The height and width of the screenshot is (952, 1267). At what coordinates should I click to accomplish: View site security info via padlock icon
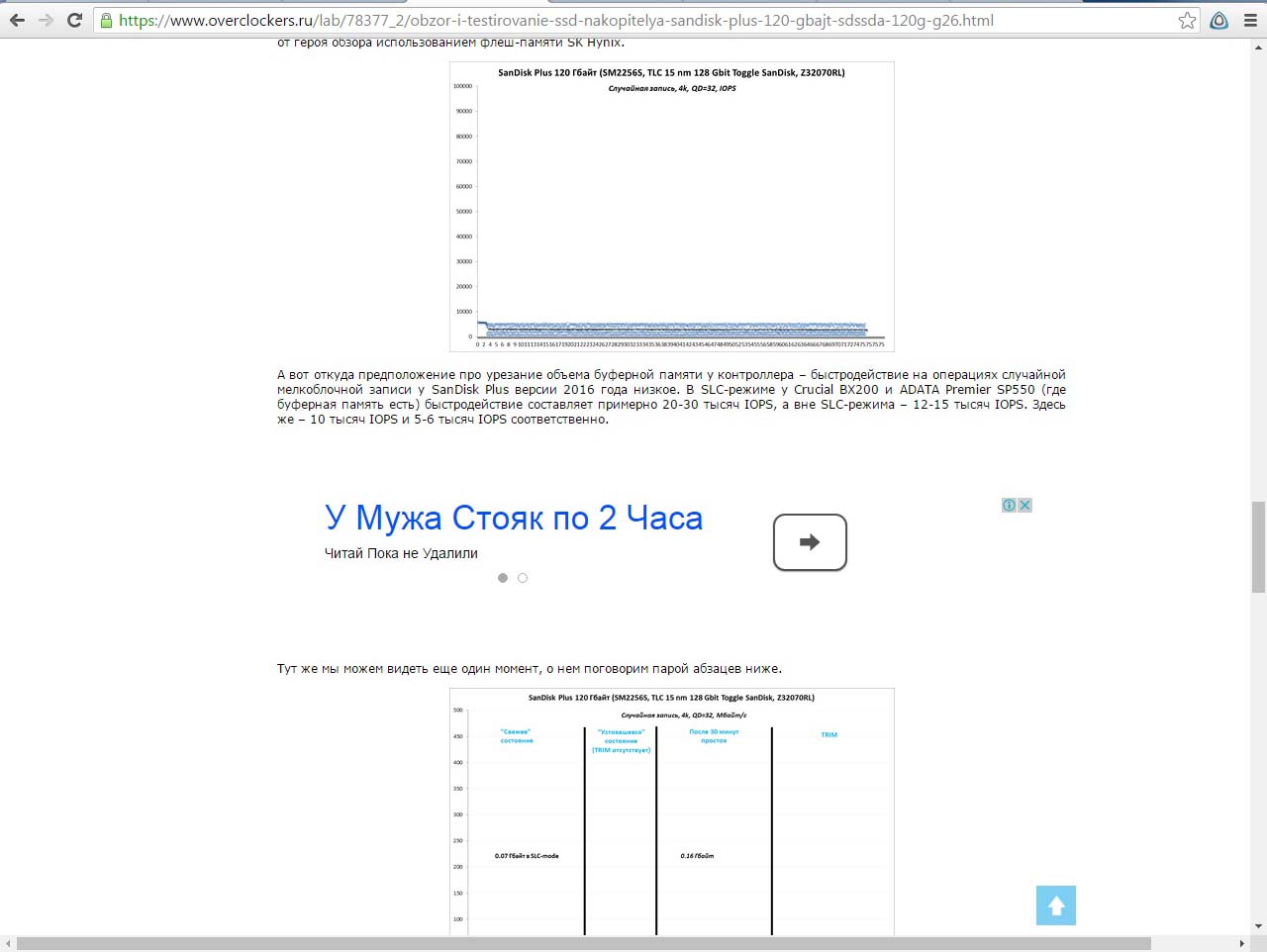(107, 20)
